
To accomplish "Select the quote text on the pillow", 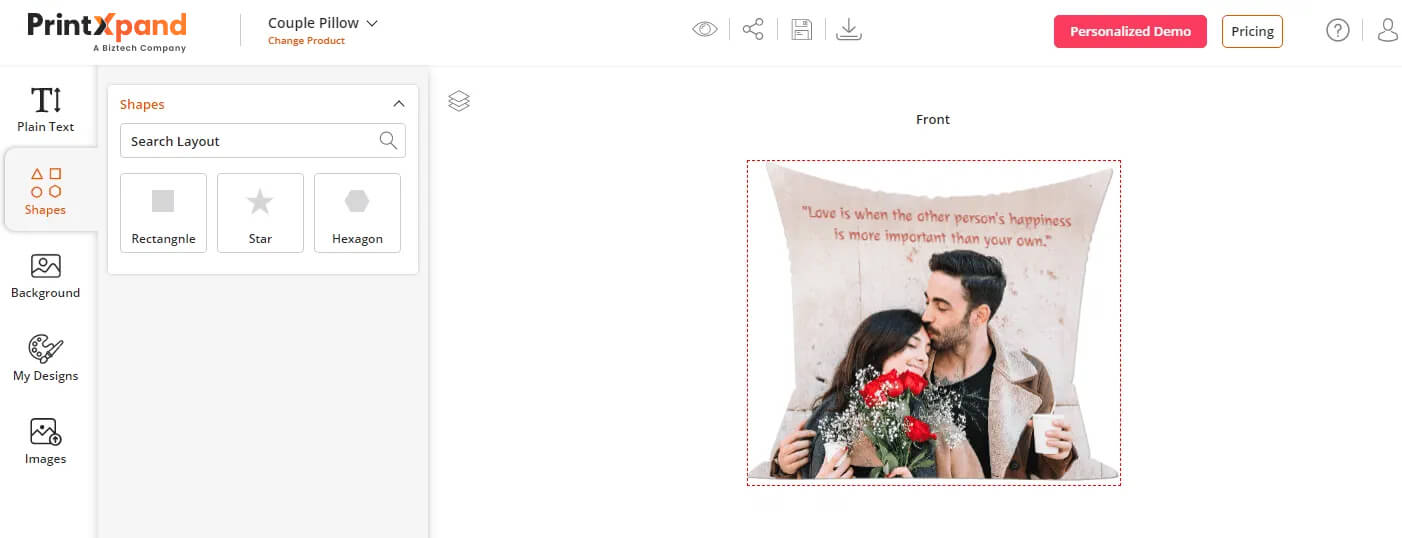I will tap(936, 226).
